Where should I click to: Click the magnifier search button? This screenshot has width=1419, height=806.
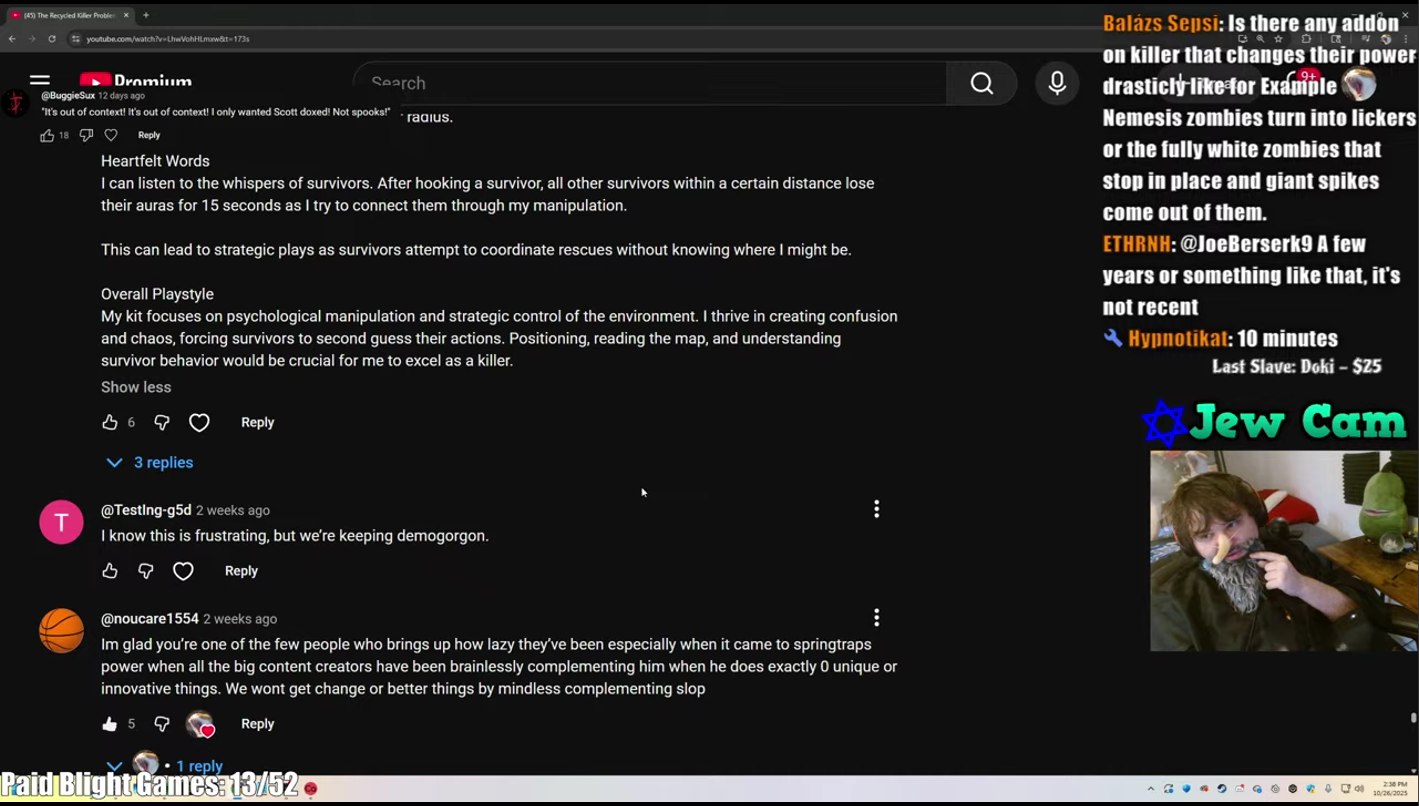pyautogui.click(x=982, y=83)
